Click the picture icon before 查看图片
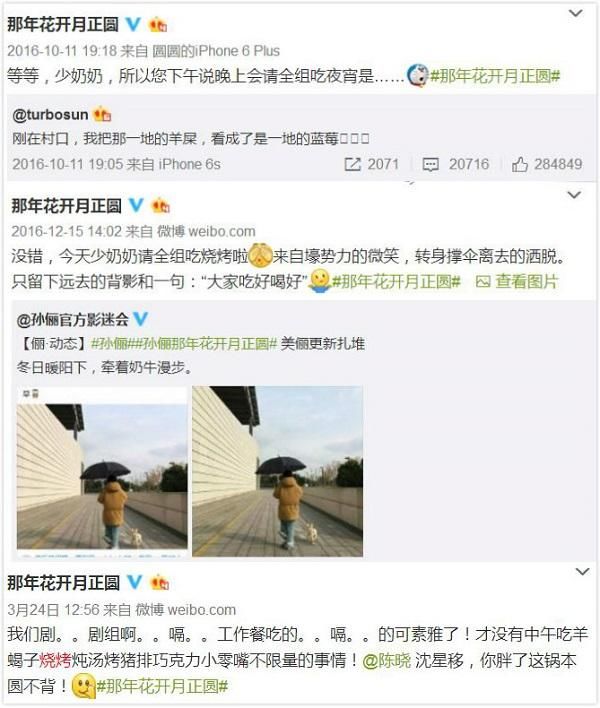Image resolution: width=600 pixels, height=708 pixels. click(x=483, y=282)
